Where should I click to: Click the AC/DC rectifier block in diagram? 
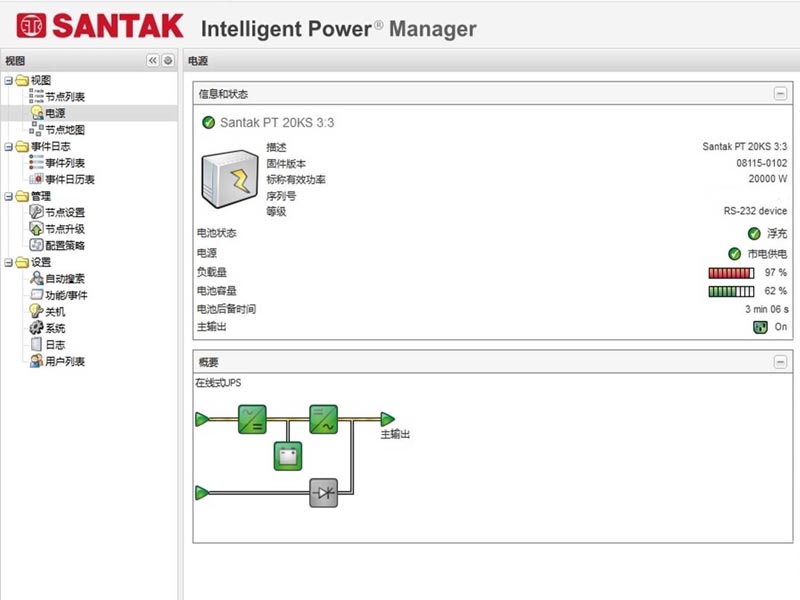(252, 419)
